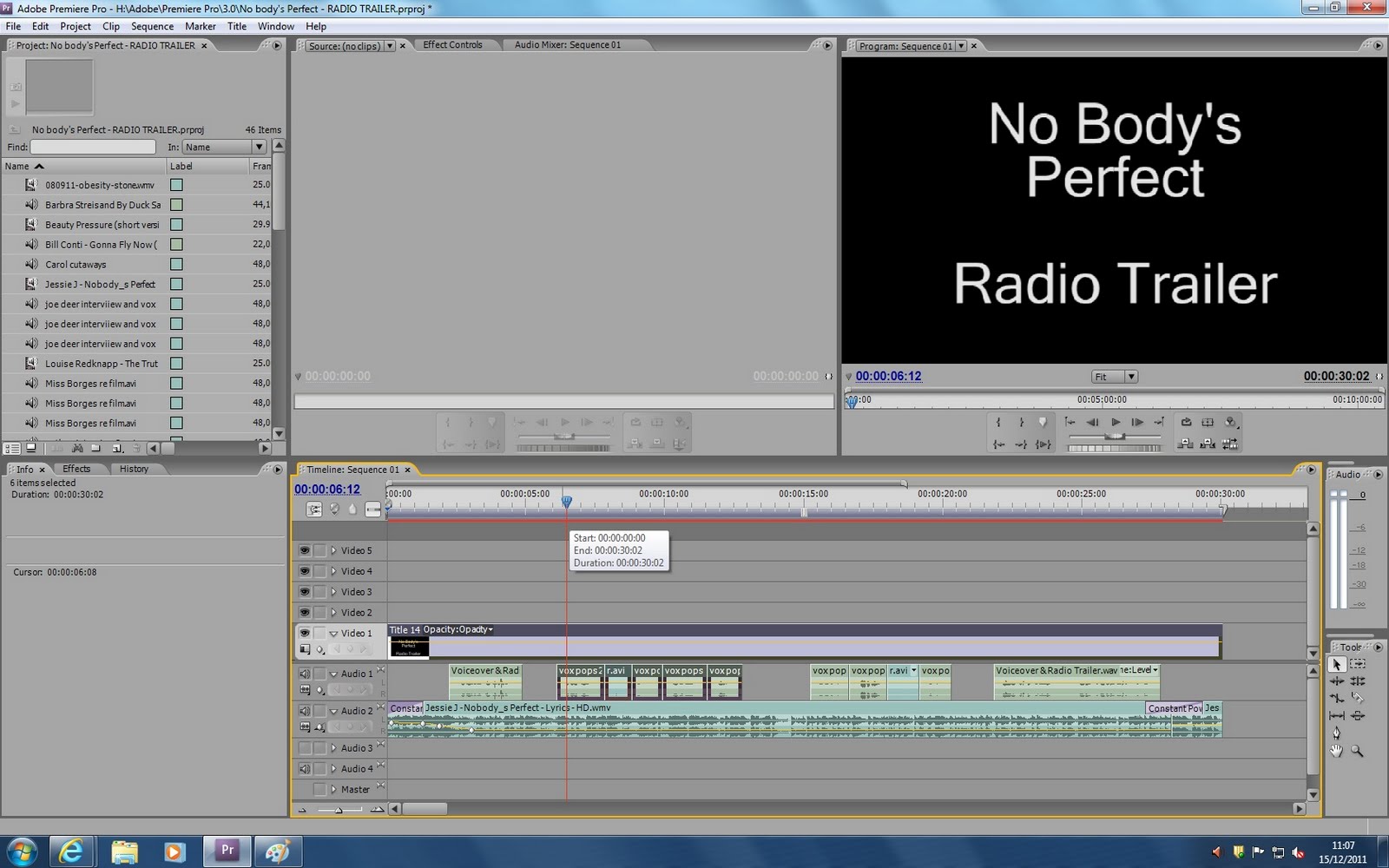Screen dimensions: 1389x868
Task: Select the Ripple Edit tool
Action: pyautogui.click(x=1336, y=681)
